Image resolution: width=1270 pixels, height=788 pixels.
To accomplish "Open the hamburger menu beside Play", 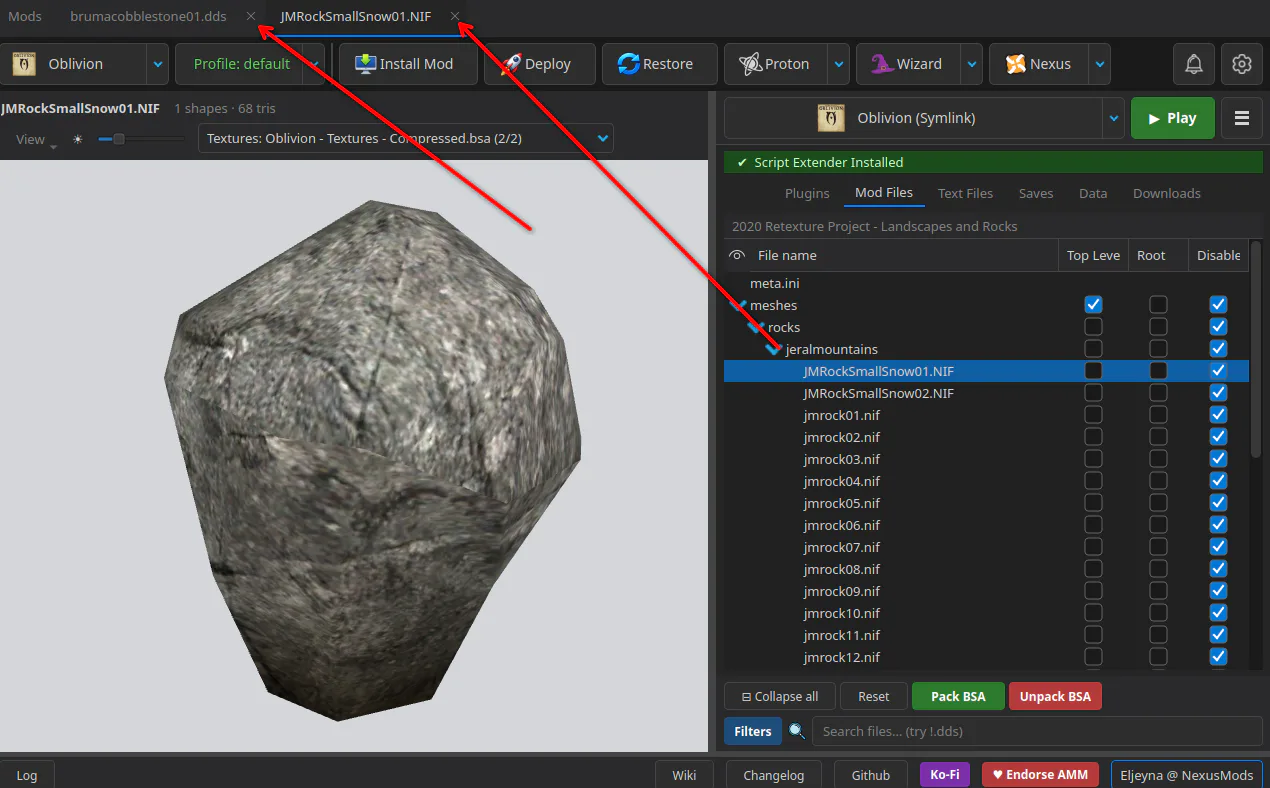I will click(x=1242, y=118).
